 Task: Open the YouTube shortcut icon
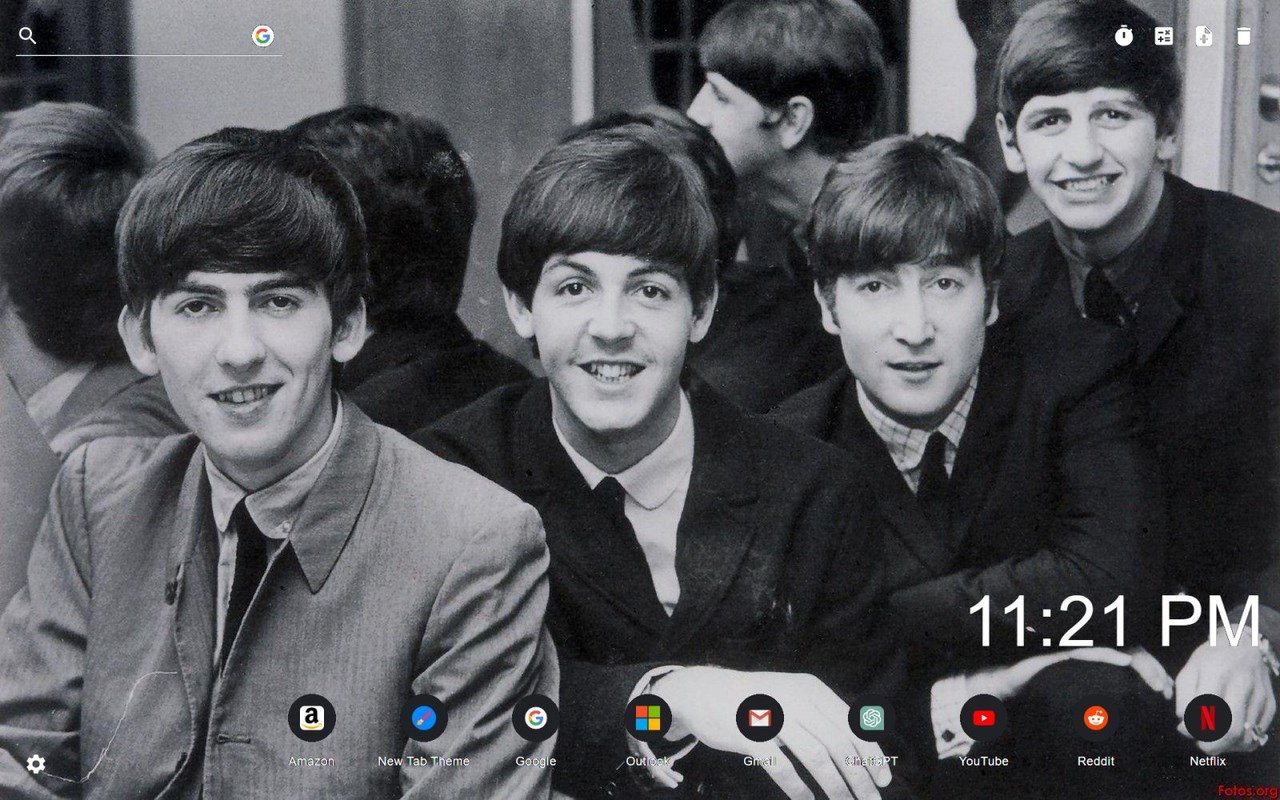(x=984, y=718)
